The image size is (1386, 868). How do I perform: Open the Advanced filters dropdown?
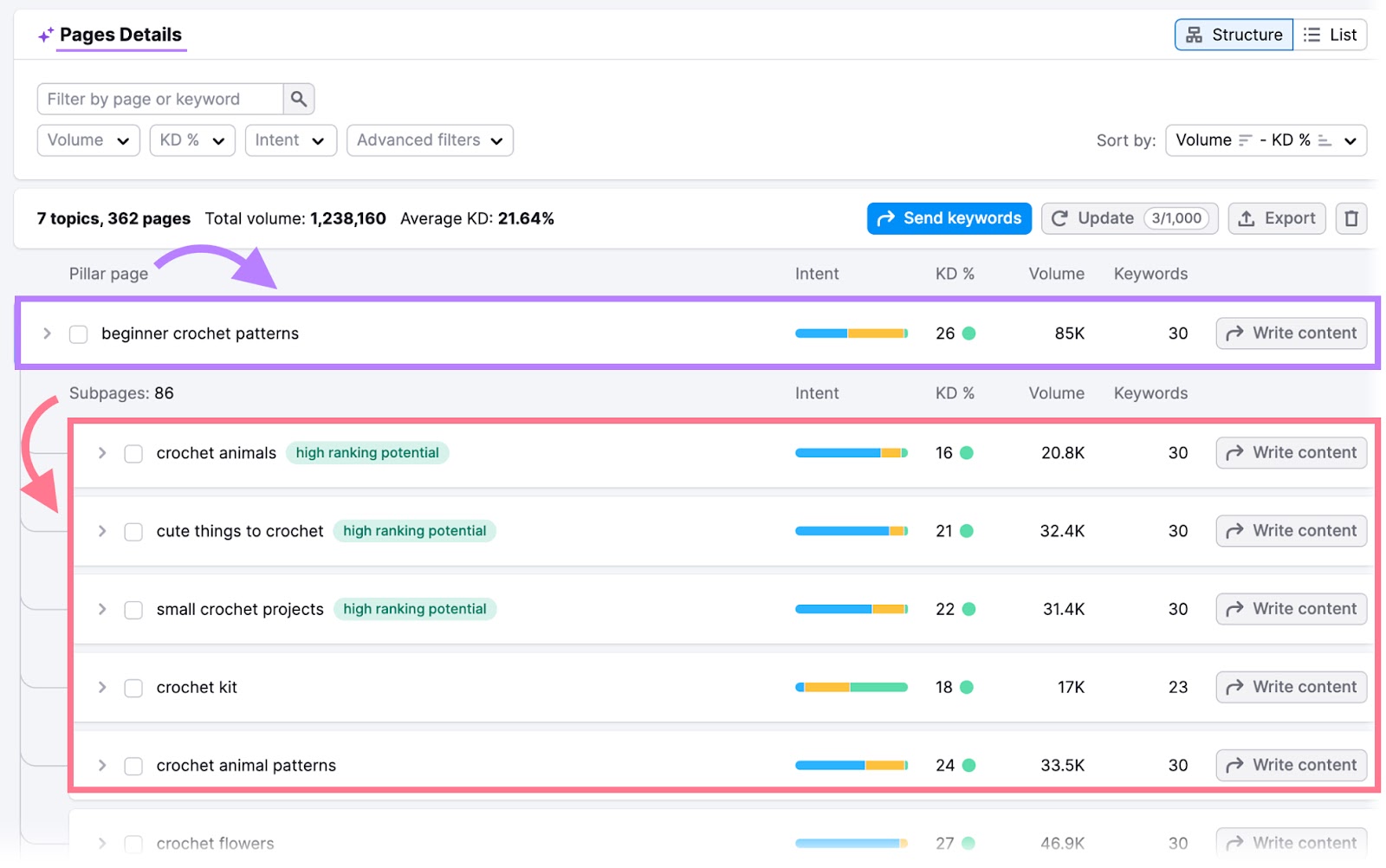(429, 139)
